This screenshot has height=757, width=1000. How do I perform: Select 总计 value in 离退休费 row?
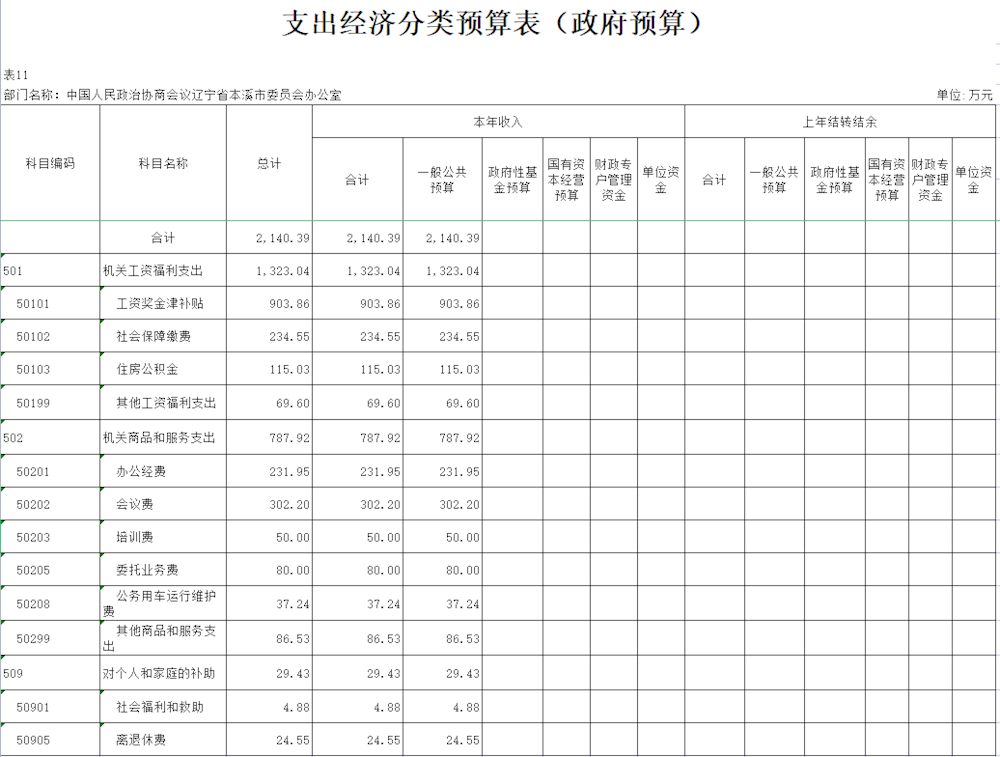pos(269,740)
